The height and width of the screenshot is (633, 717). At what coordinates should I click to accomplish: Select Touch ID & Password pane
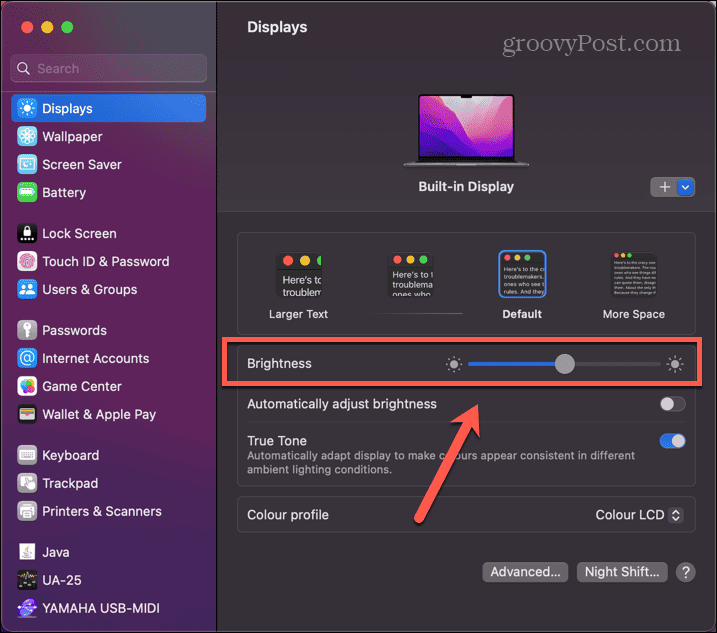coord(108,261)
